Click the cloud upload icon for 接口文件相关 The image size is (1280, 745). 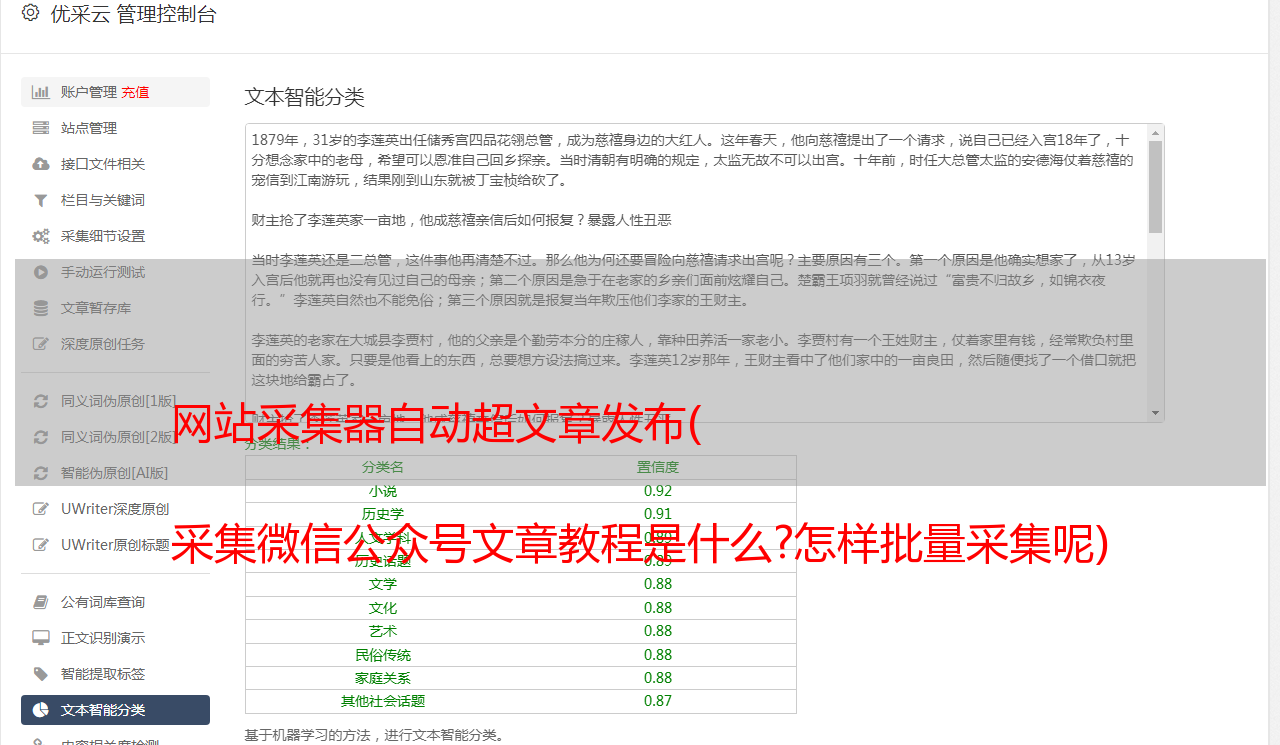(x=41, y=164)
